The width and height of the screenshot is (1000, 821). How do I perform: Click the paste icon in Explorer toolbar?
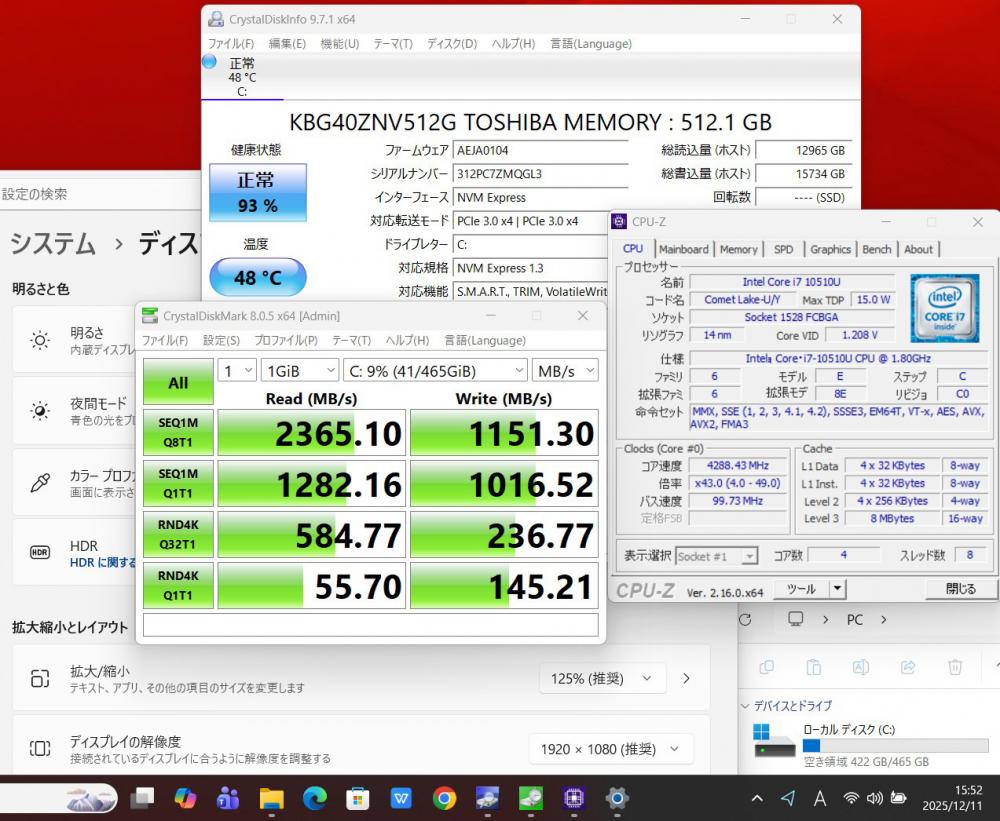click(x=814, y=667)
